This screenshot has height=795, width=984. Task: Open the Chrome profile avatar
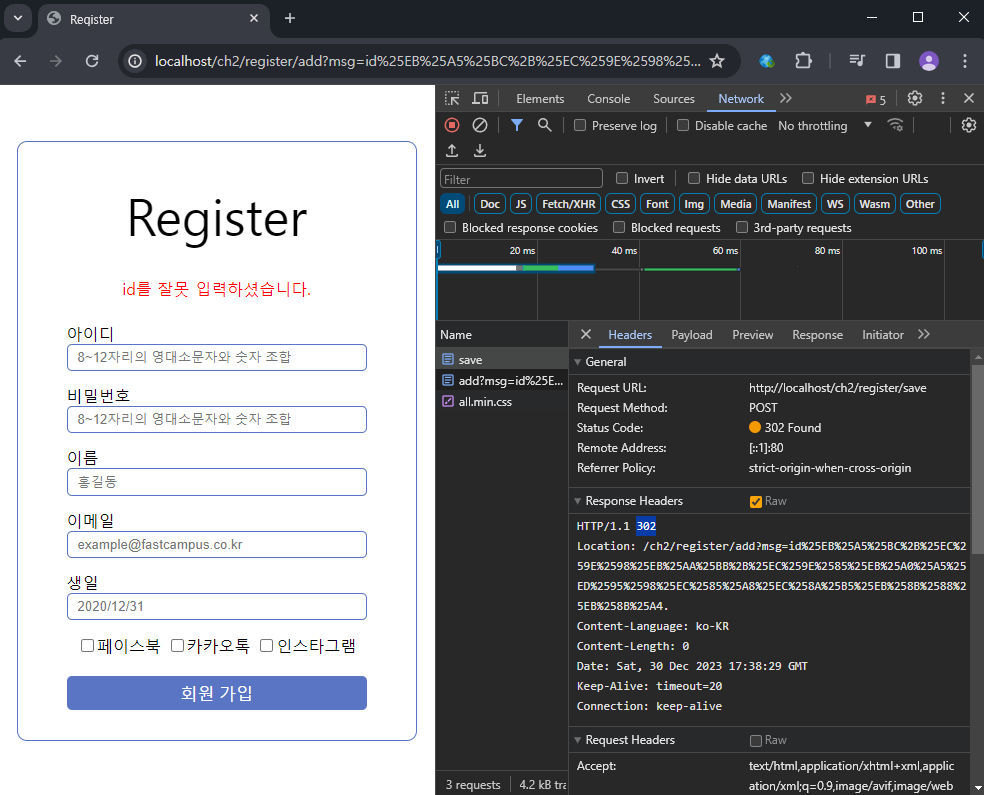[929, 61]
